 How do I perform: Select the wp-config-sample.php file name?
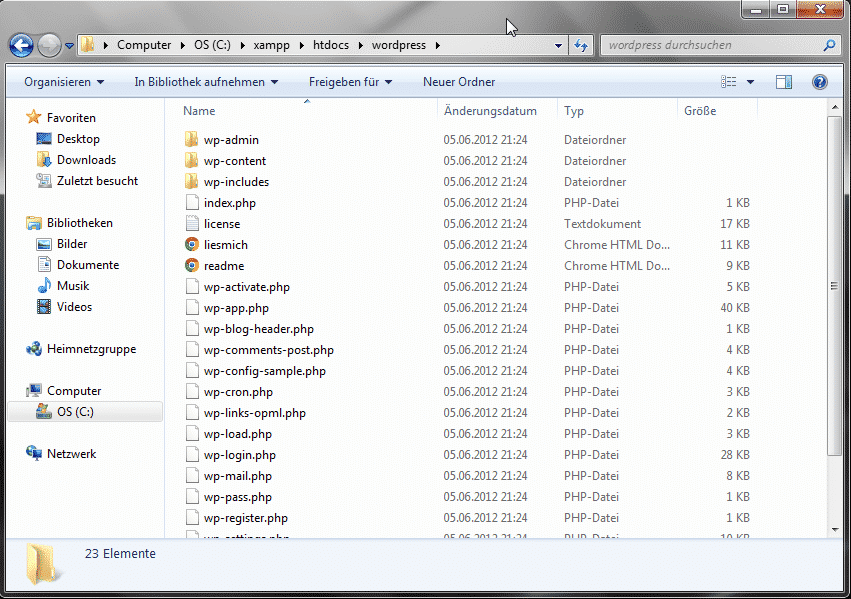tap(265, 372)
